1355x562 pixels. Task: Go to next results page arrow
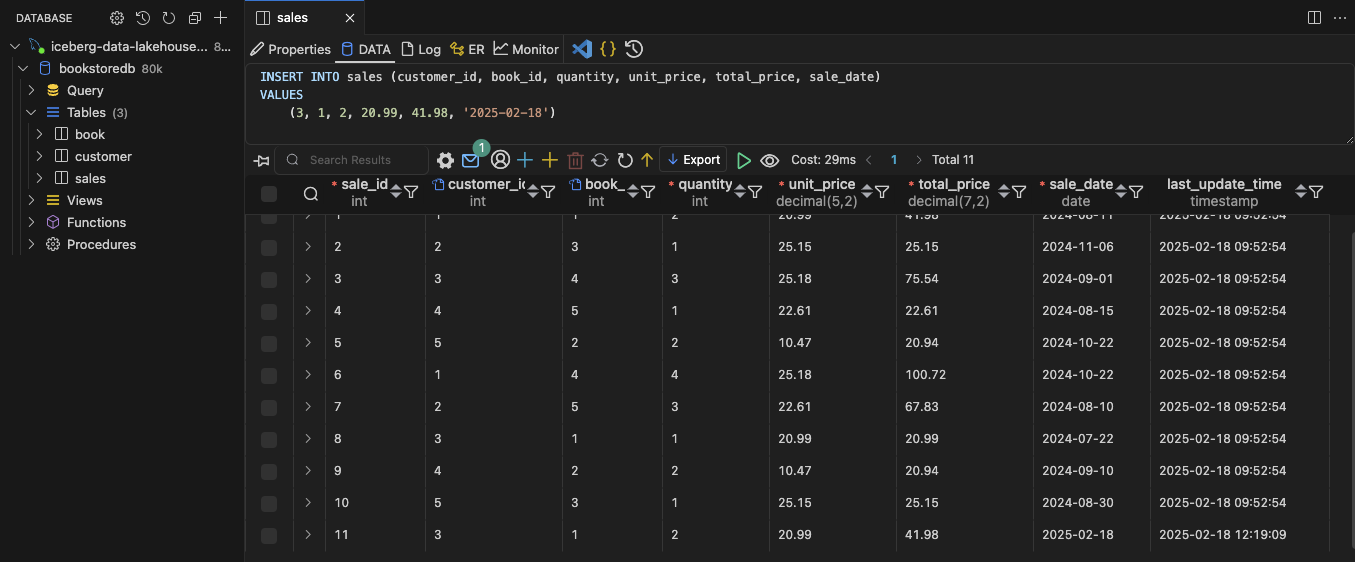[919, 160]
